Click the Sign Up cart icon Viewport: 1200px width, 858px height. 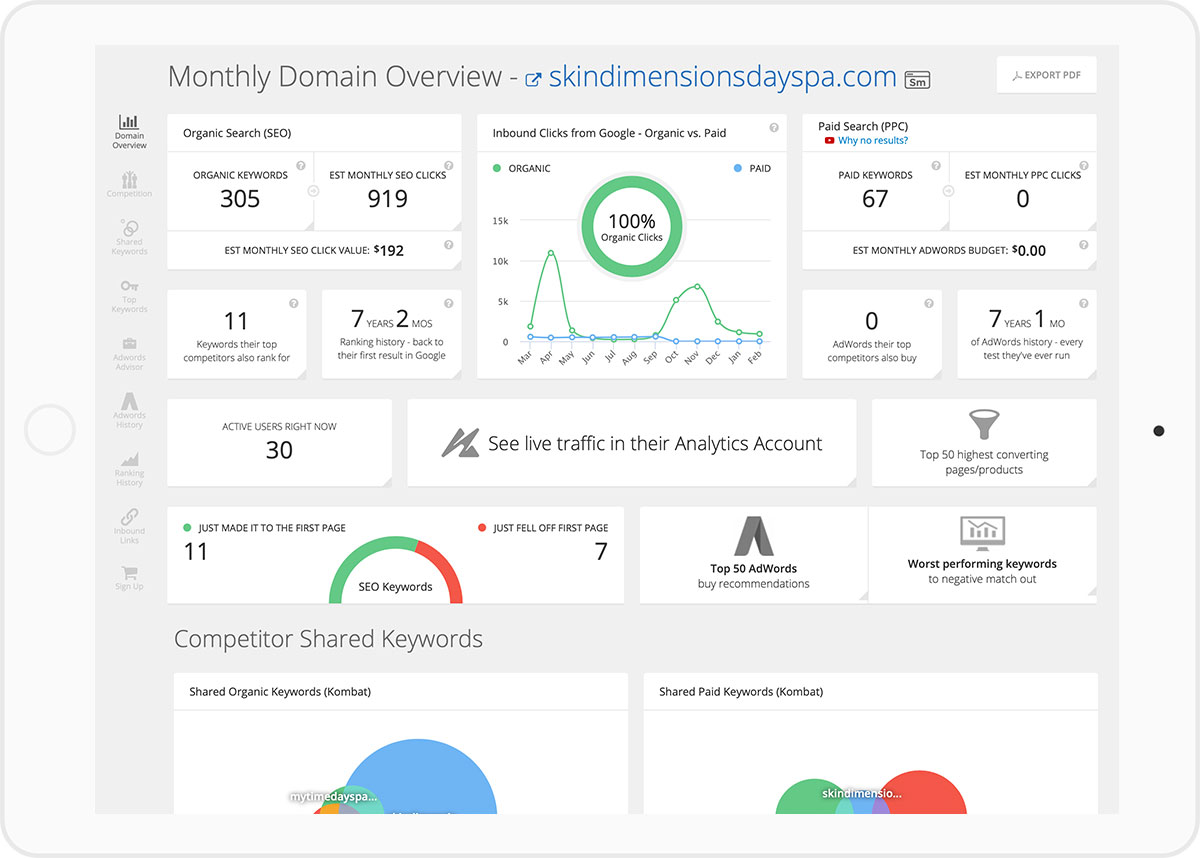tap(129, 573)
